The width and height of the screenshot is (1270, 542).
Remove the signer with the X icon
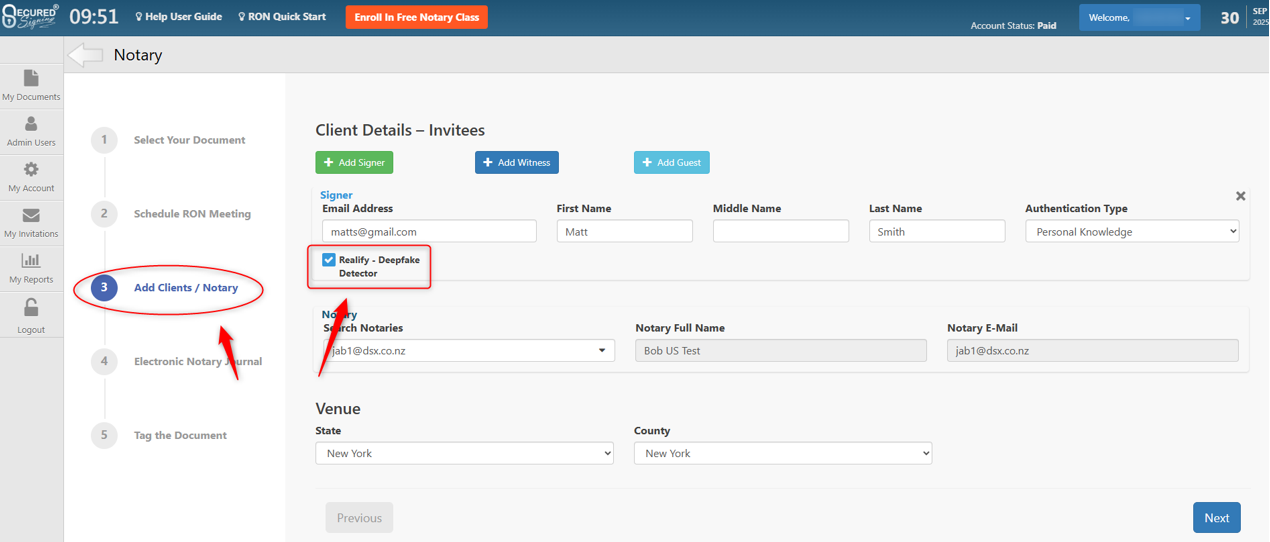click(1240, 196)
